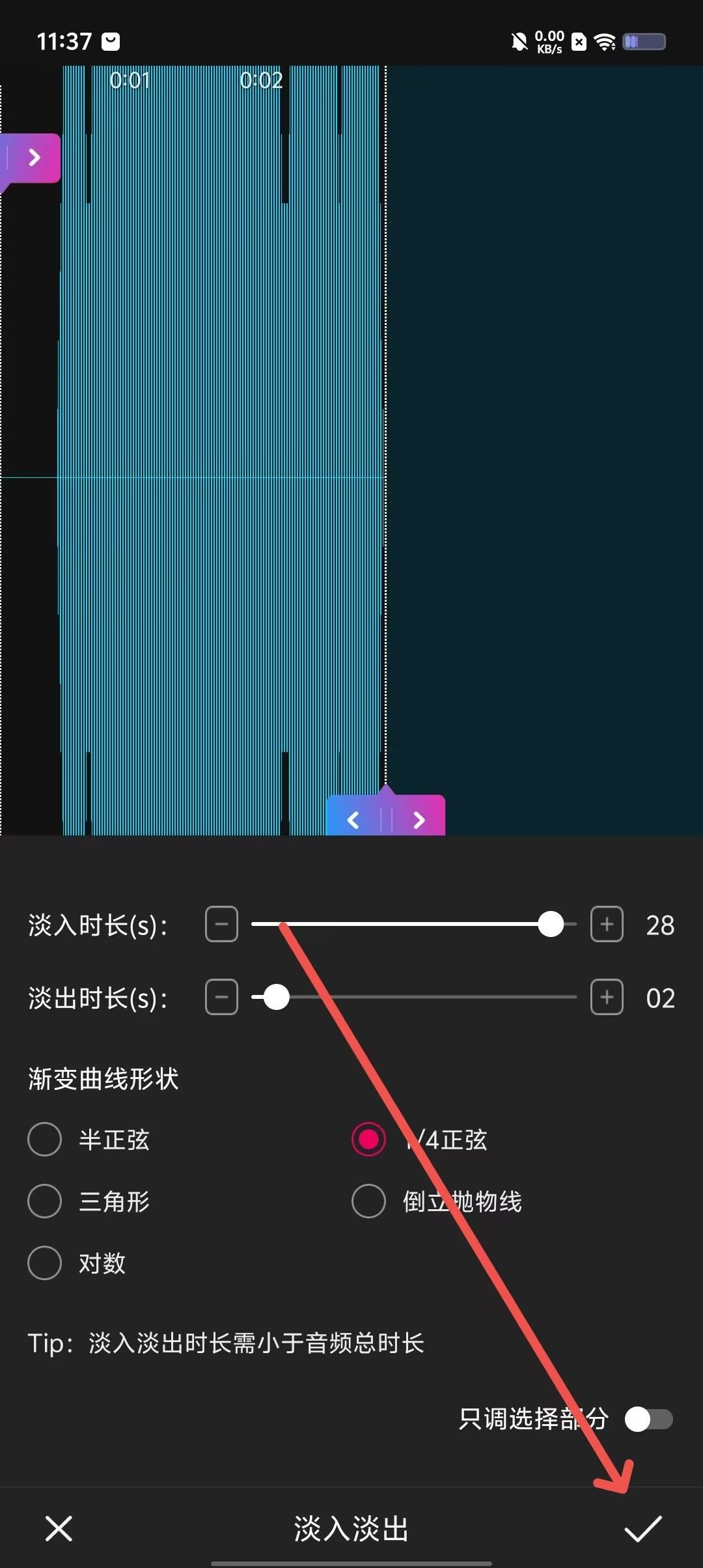703x1568 pixels.
Task: Decrease fade-in duration with the minus button
Action: [221, 924]
